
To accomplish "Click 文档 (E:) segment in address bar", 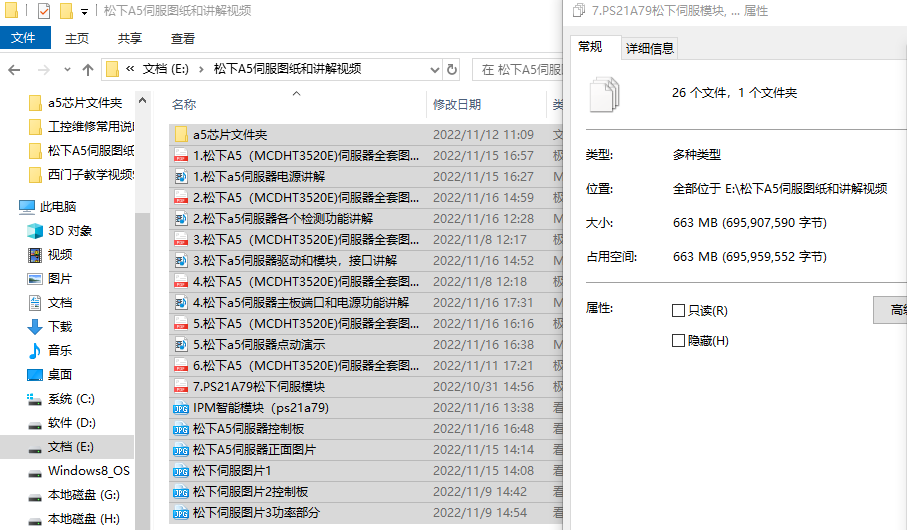I will tap(165, 69).
